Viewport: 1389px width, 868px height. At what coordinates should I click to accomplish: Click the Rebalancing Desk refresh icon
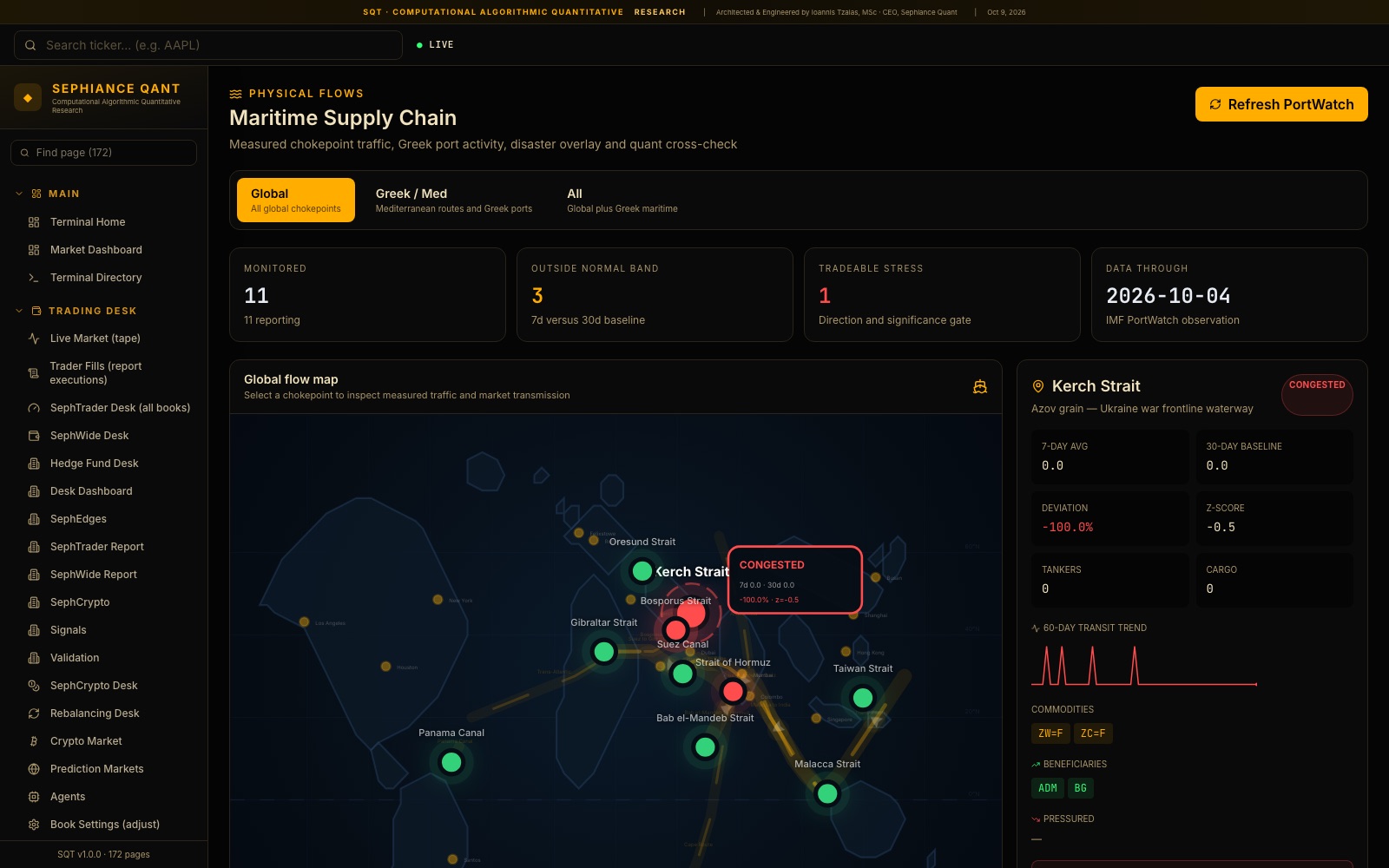pyautogui.click(x=34, y=713)
